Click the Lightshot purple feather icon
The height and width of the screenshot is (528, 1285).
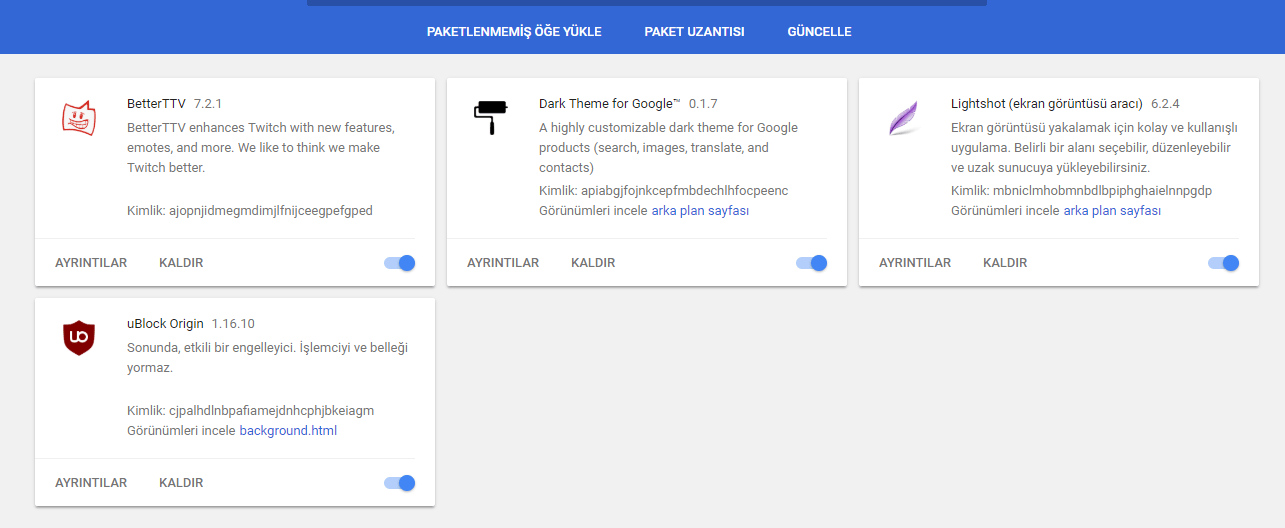902,119
